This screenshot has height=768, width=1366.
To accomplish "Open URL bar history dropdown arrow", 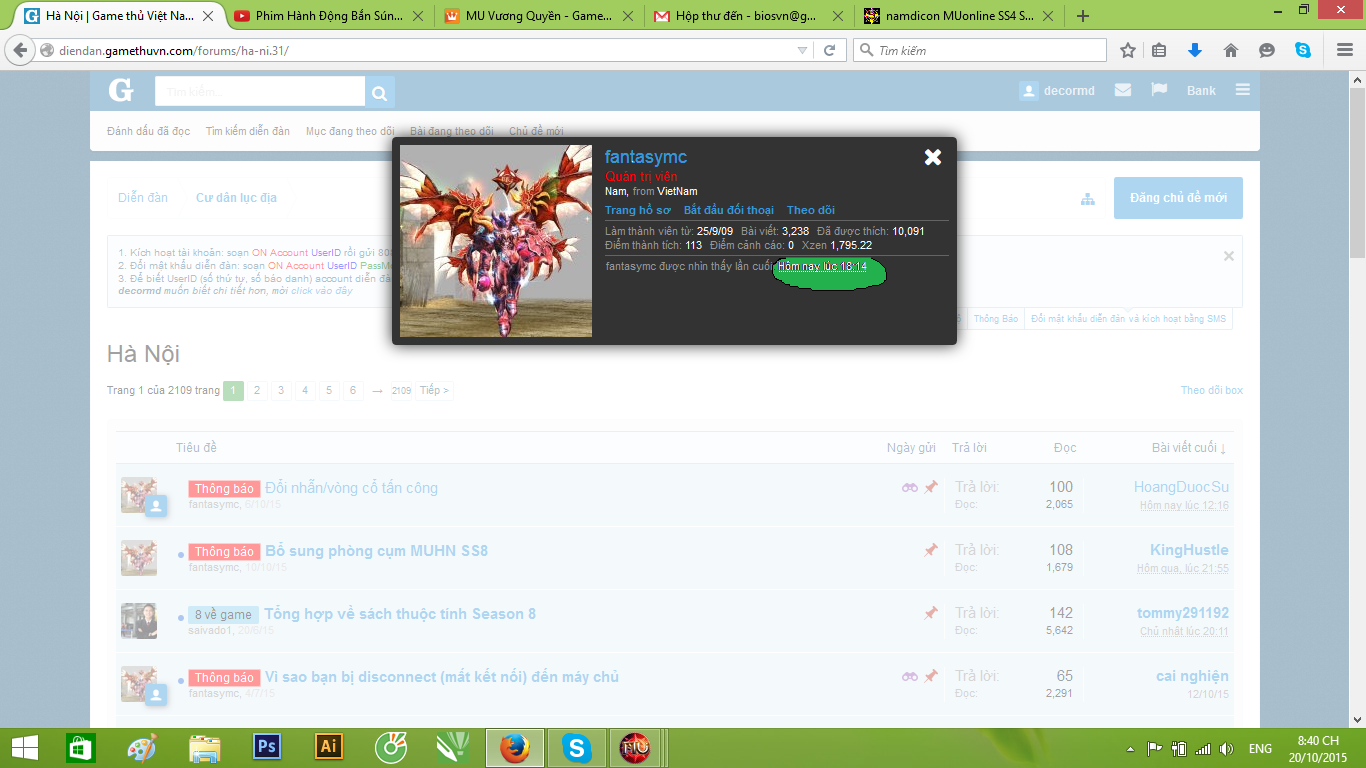I will pos(802,50).
